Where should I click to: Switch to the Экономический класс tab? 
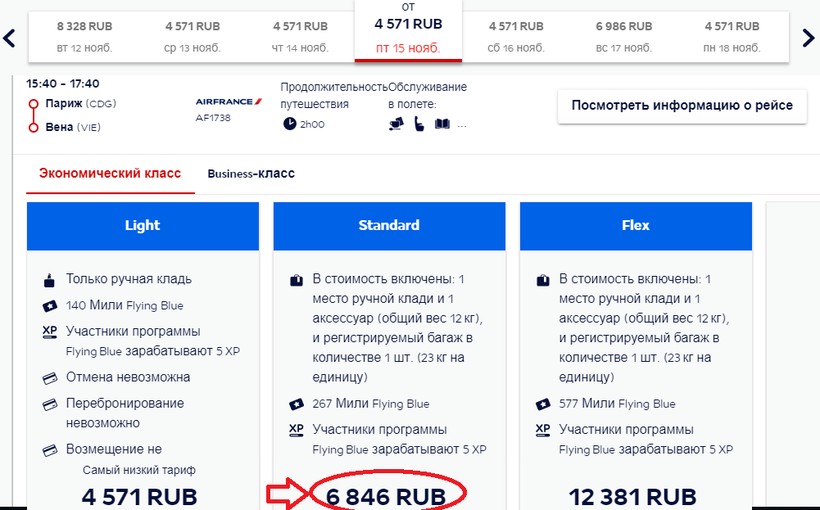tap(110, 173)
